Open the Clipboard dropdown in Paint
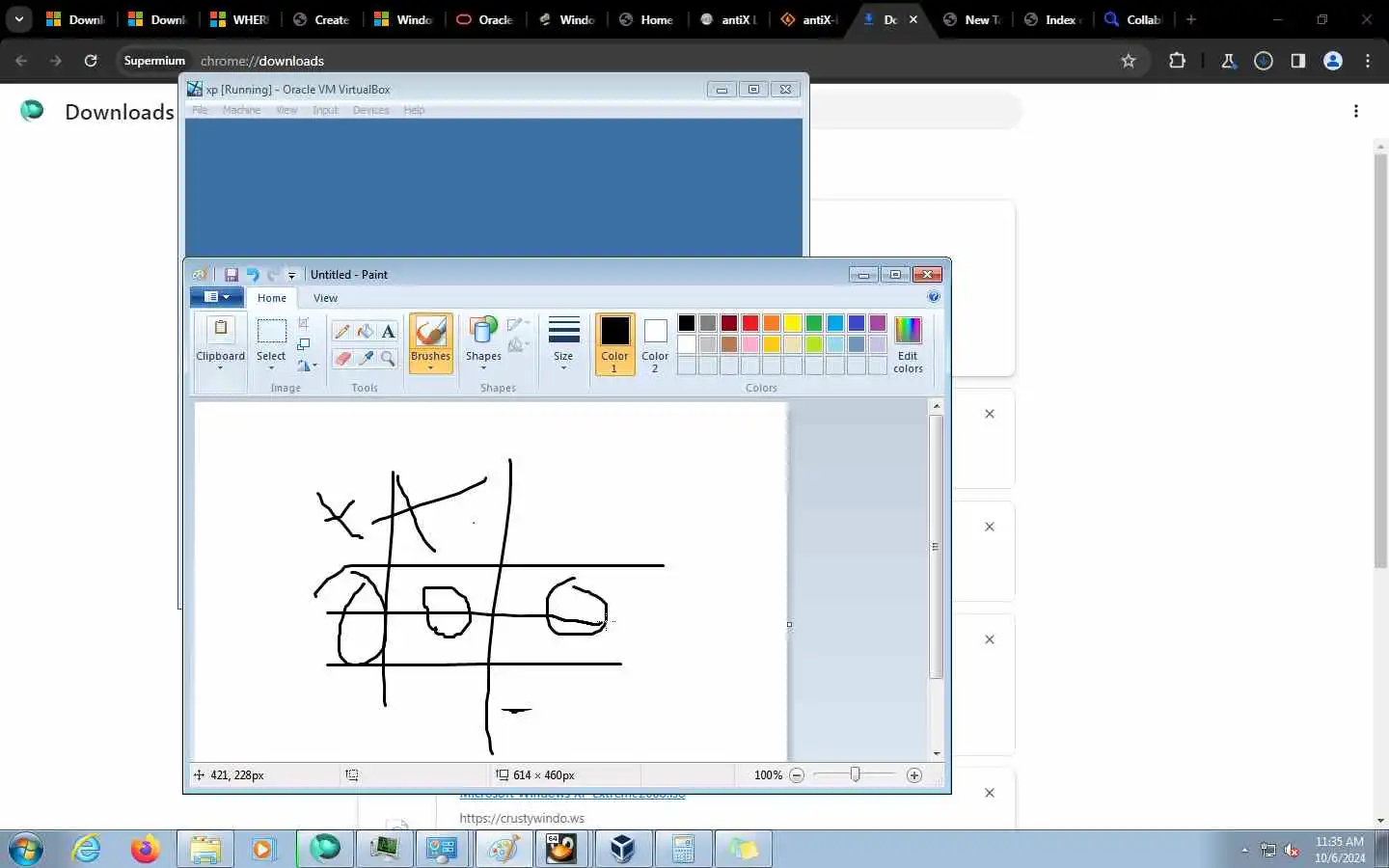The height and width of the screenshot is (868, 1389). (x=220, y=344)
